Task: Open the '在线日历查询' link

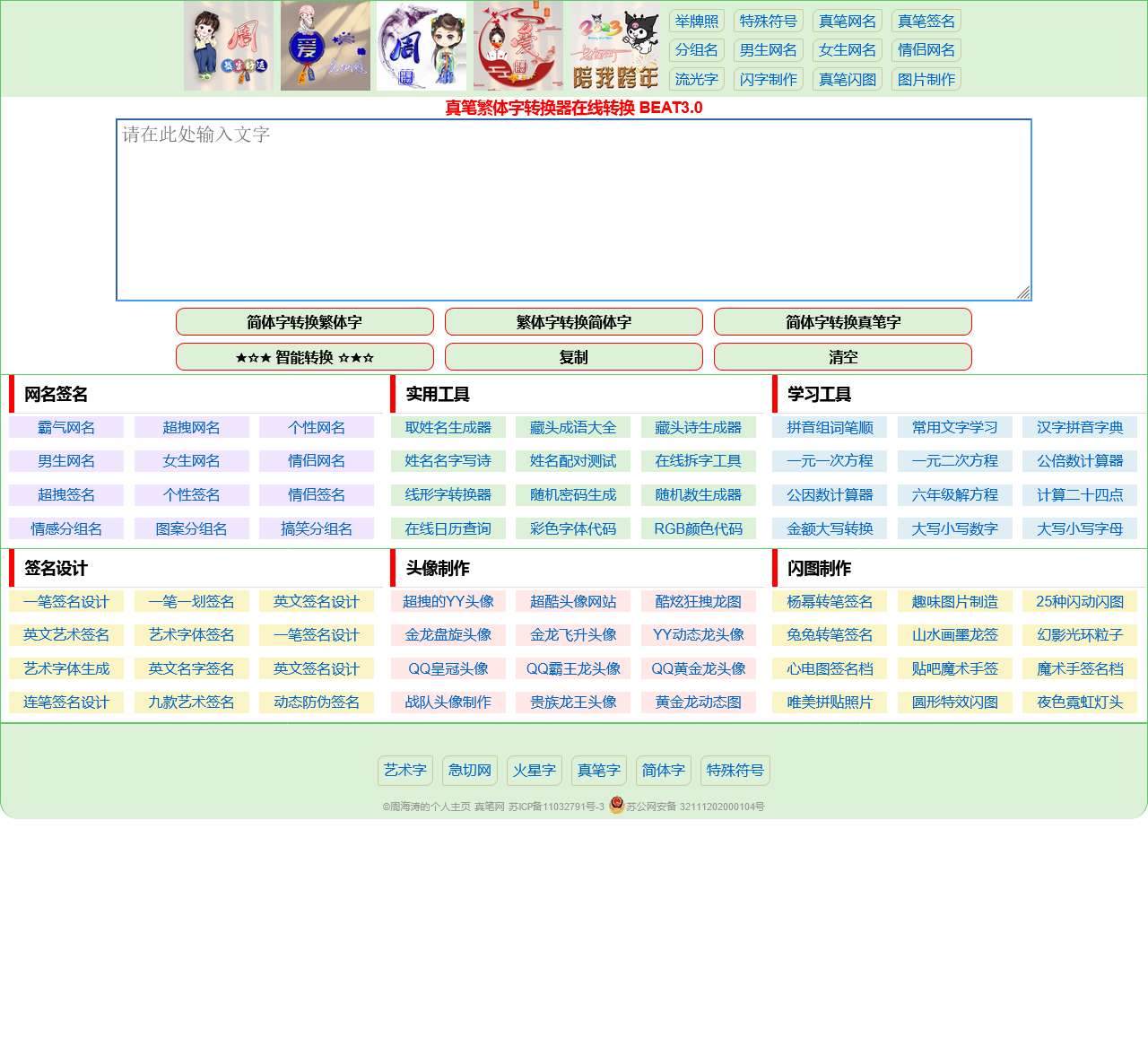Action: (x=448, y=529)
